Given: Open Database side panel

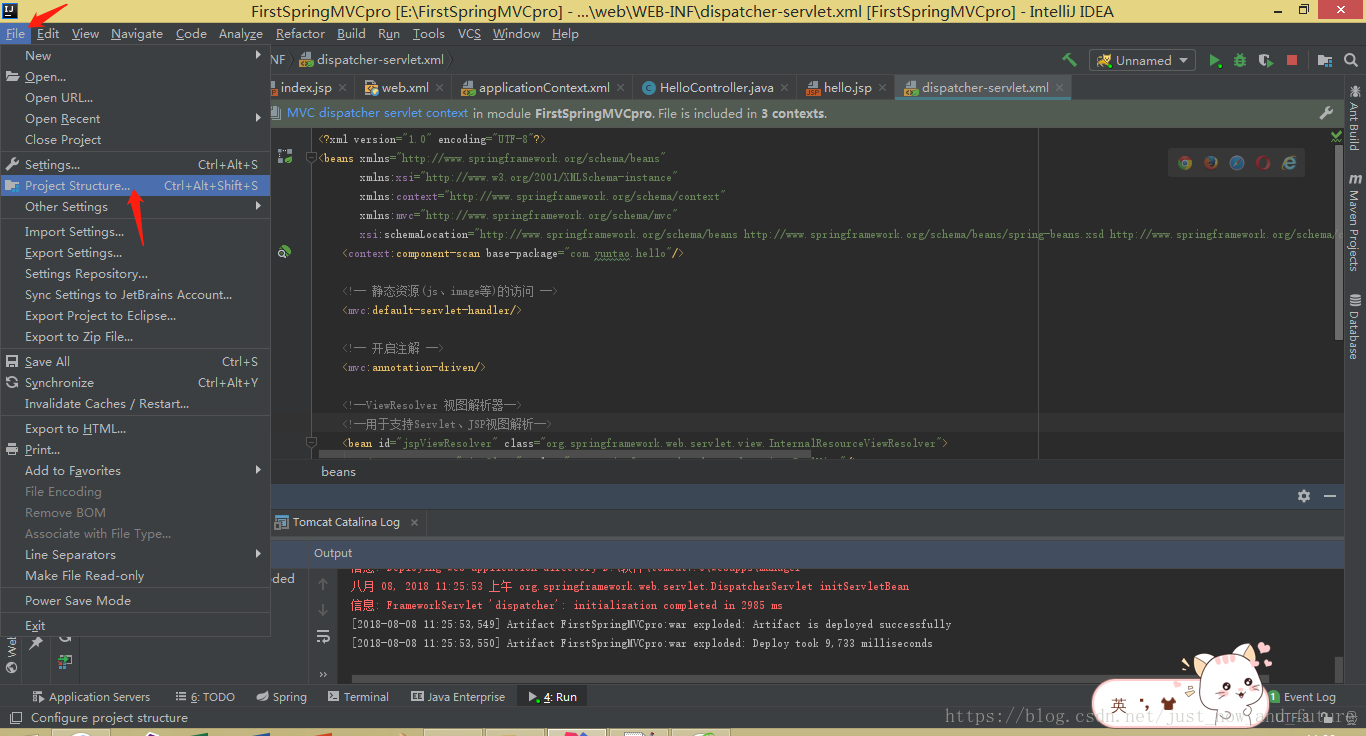Looking at the screenshot, I should (1354, 327).
